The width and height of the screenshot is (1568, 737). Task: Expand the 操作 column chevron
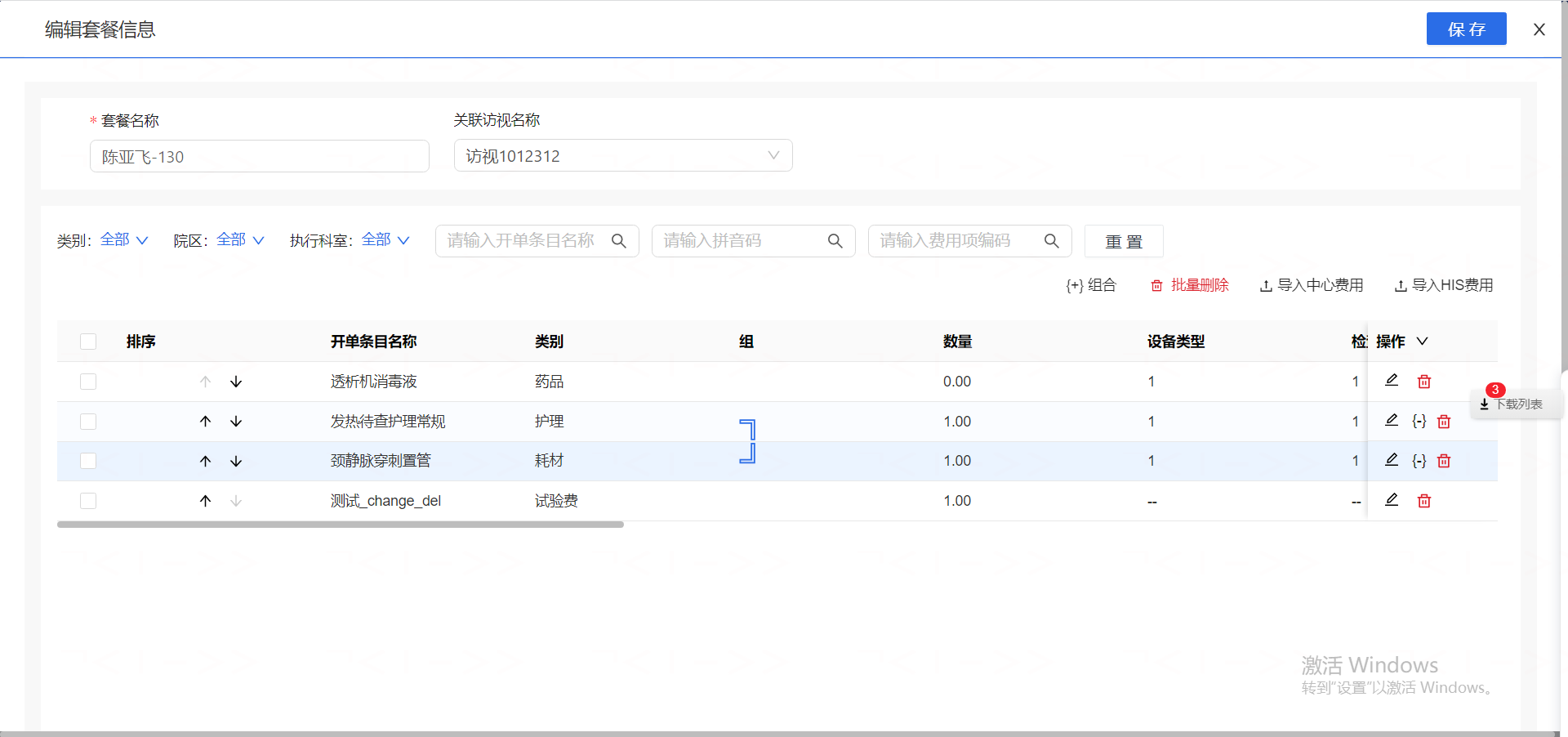(x=1423, y=342)
